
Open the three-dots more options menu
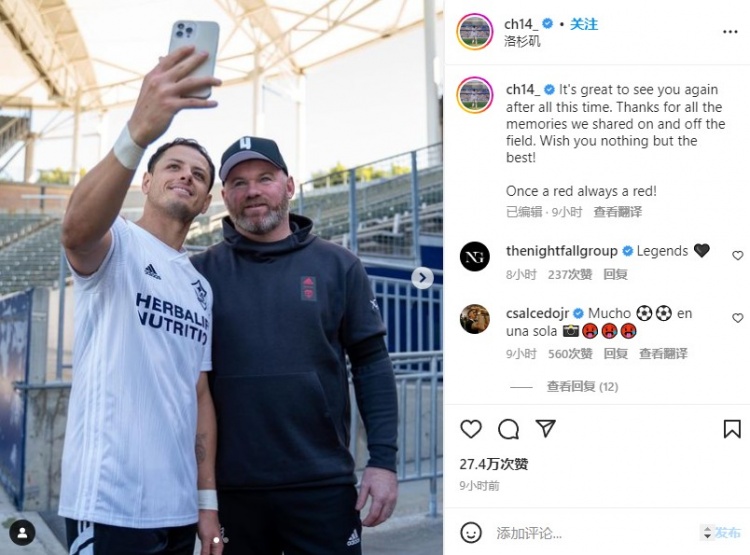click(730, 32)
